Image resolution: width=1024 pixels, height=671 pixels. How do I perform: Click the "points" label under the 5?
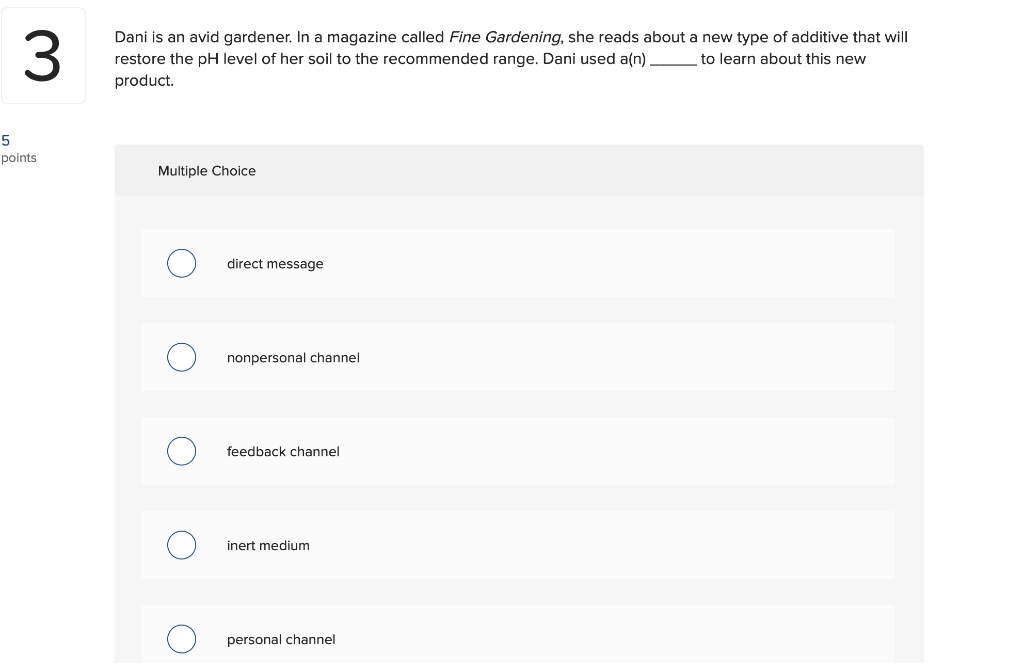19,158
